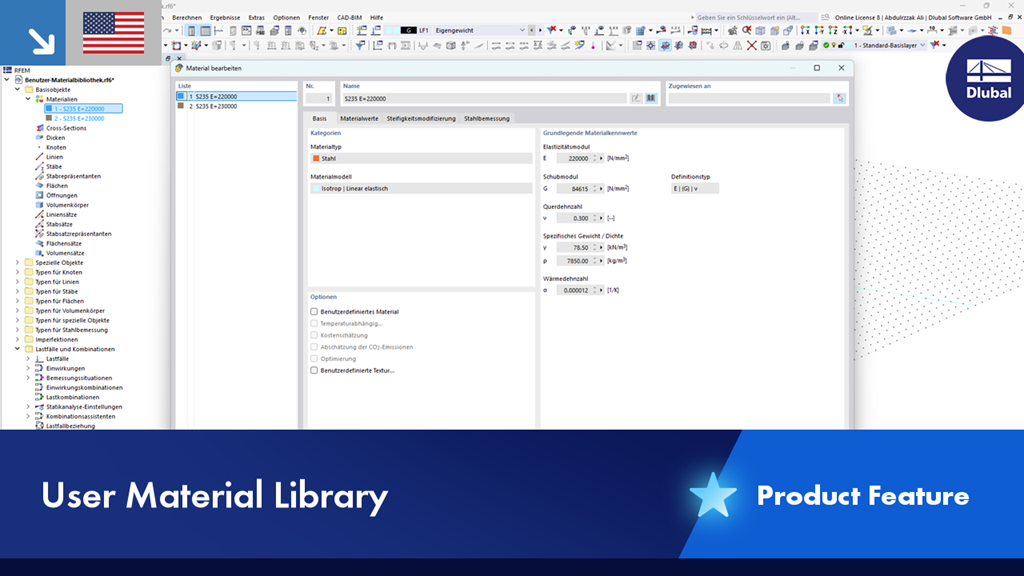Click the Temperaturabhängig checkbox

click(314, 323)
